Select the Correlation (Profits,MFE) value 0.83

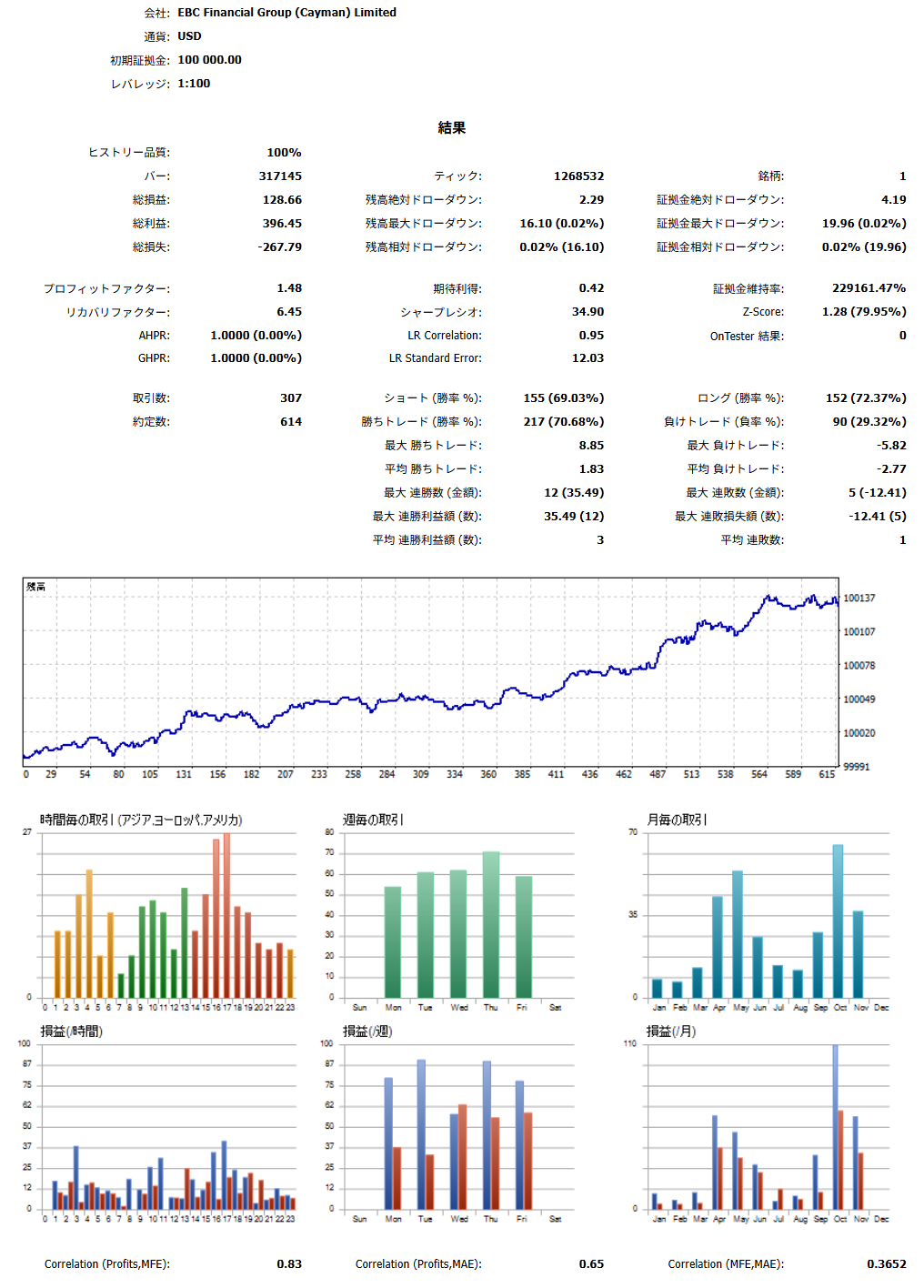point(289,1264)
